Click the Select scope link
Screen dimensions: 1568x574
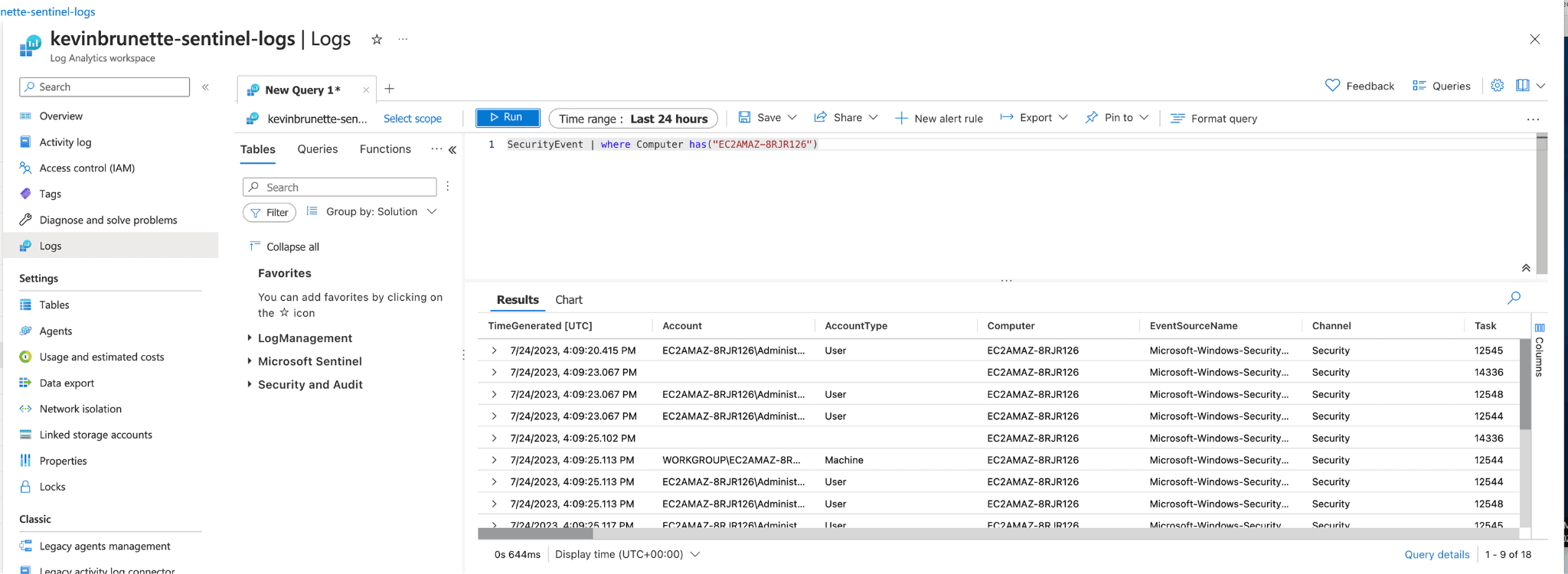coord(413,119)
